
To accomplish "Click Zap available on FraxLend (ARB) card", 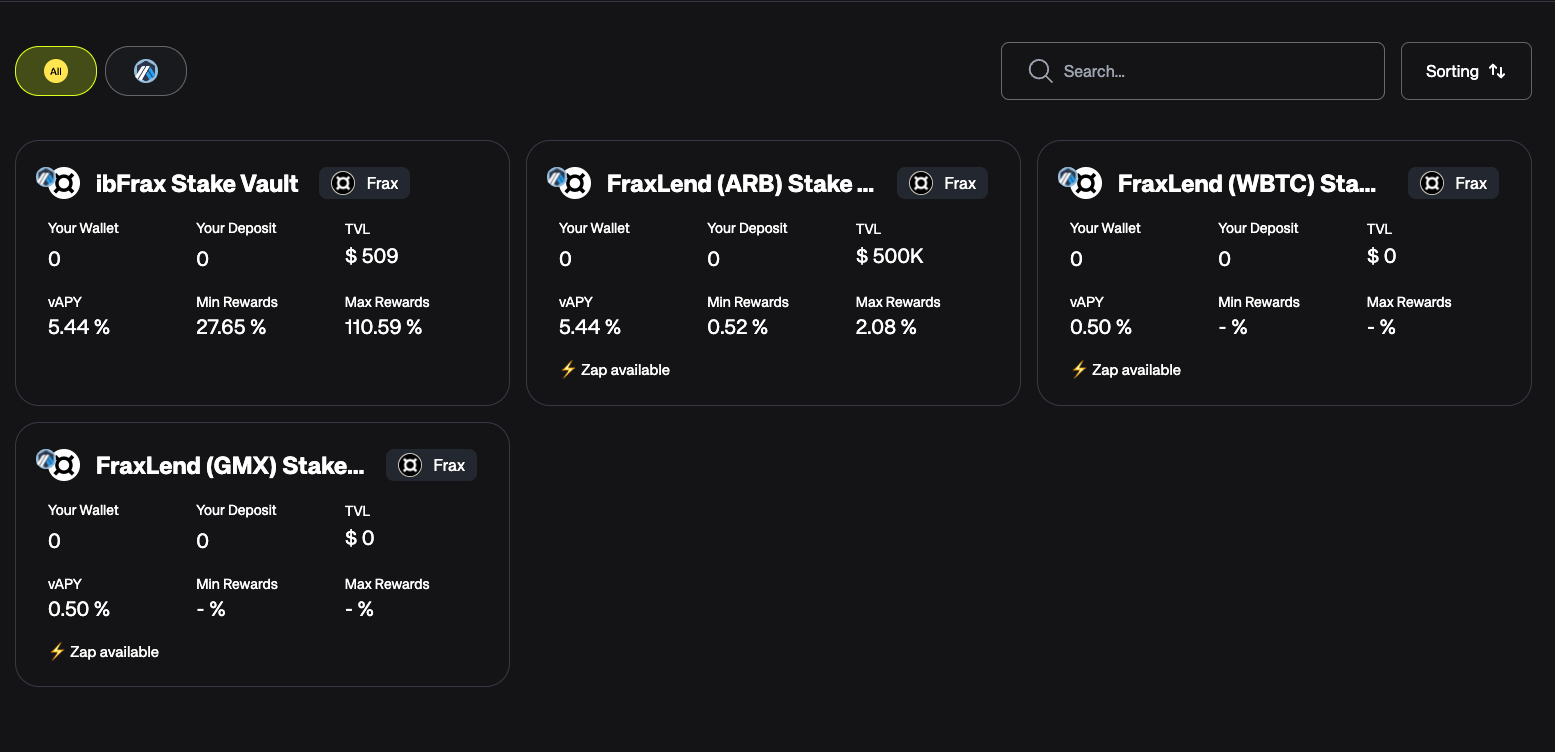I will coord(615,370).
